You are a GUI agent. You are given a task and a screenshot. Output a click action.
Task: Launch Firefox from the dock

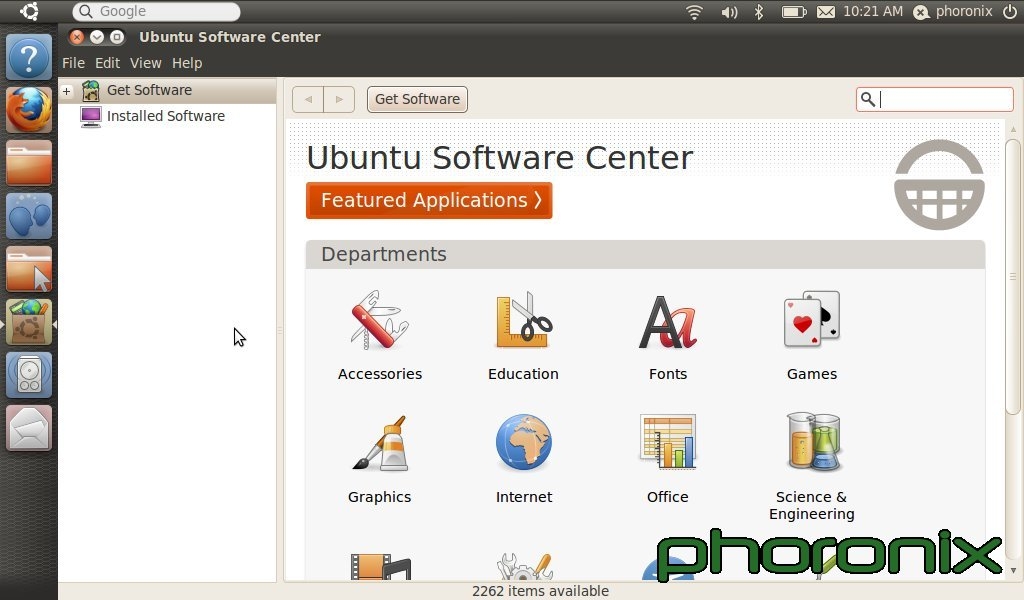(x=29, y=109)
